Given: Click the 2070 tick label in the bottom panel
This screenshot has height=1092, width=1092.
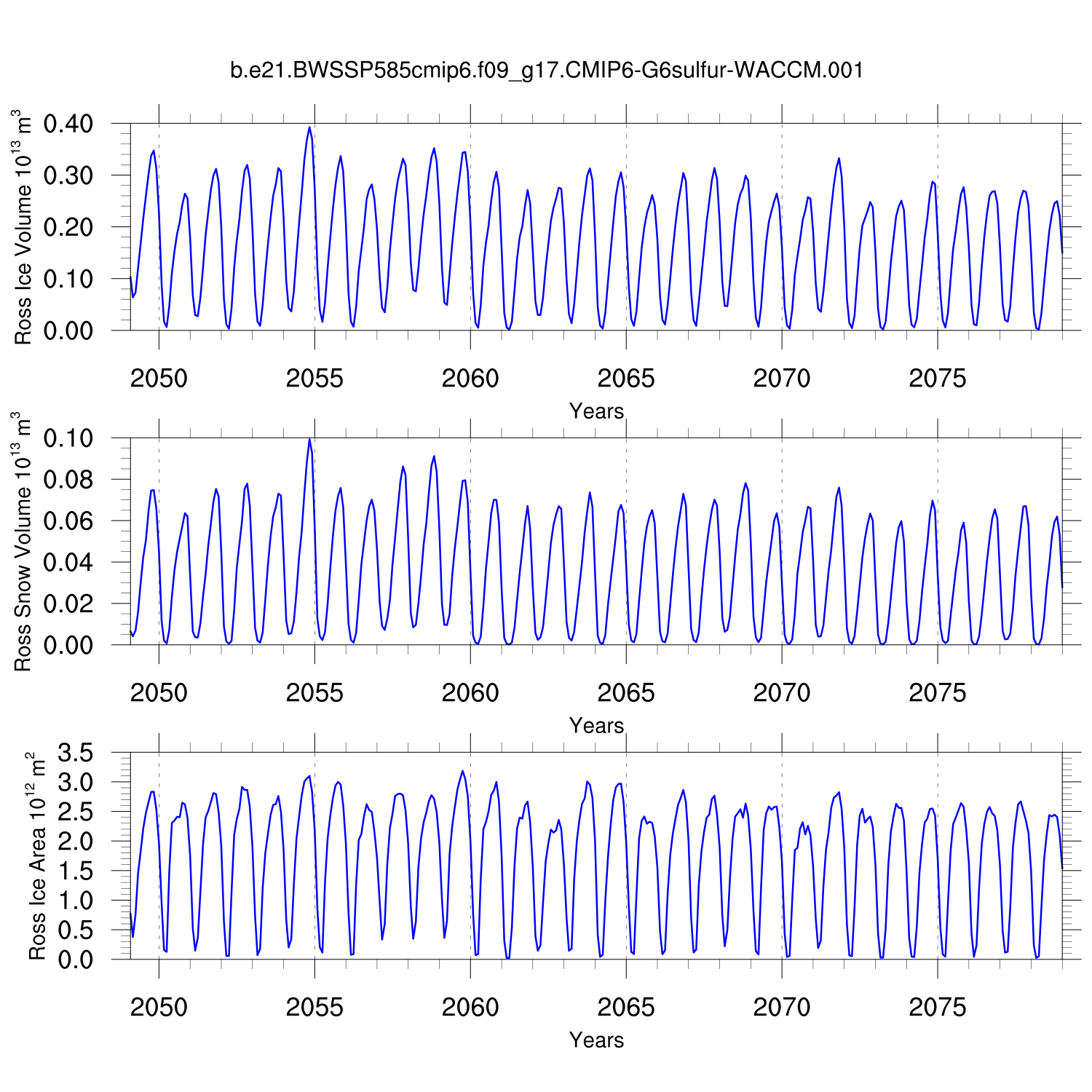Looking at the screenshot, I should [x=781, y=1008].
